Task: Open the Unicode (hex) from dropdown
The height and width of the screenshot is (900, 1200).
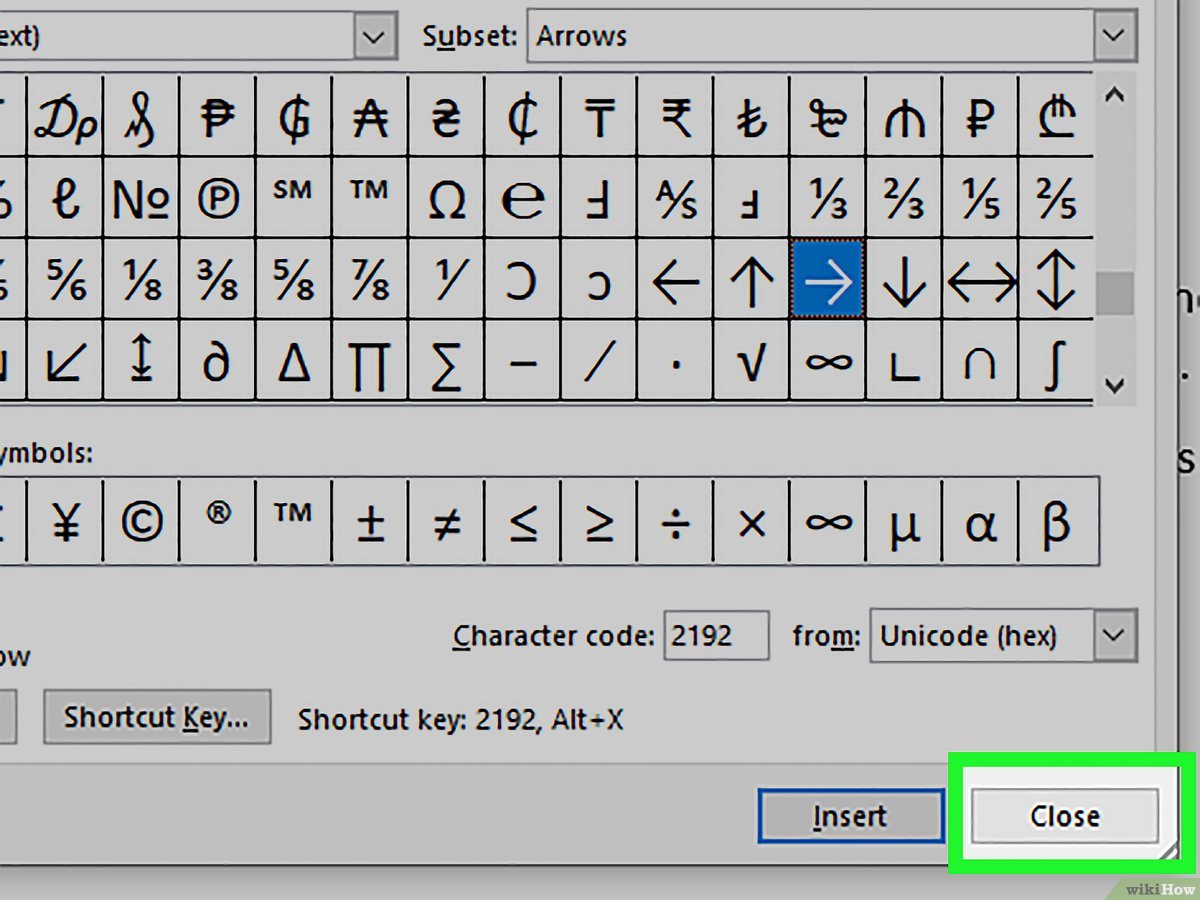Action: tap(1113, 636)
